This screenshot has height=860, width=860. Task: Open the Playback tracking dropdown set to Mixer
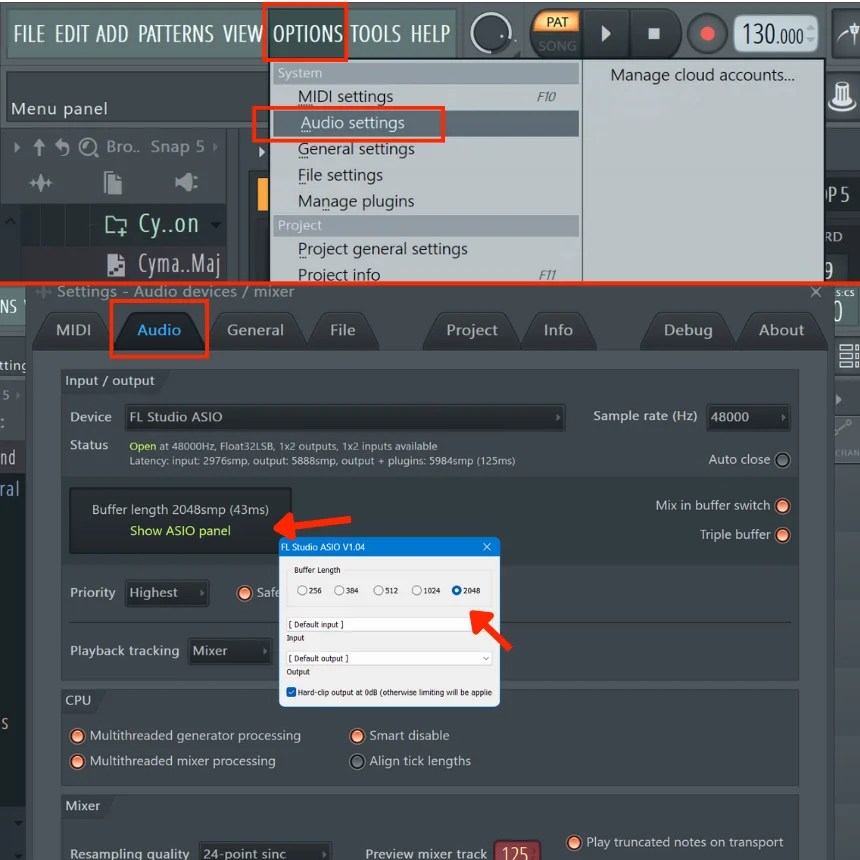click(x=230, y=651)
